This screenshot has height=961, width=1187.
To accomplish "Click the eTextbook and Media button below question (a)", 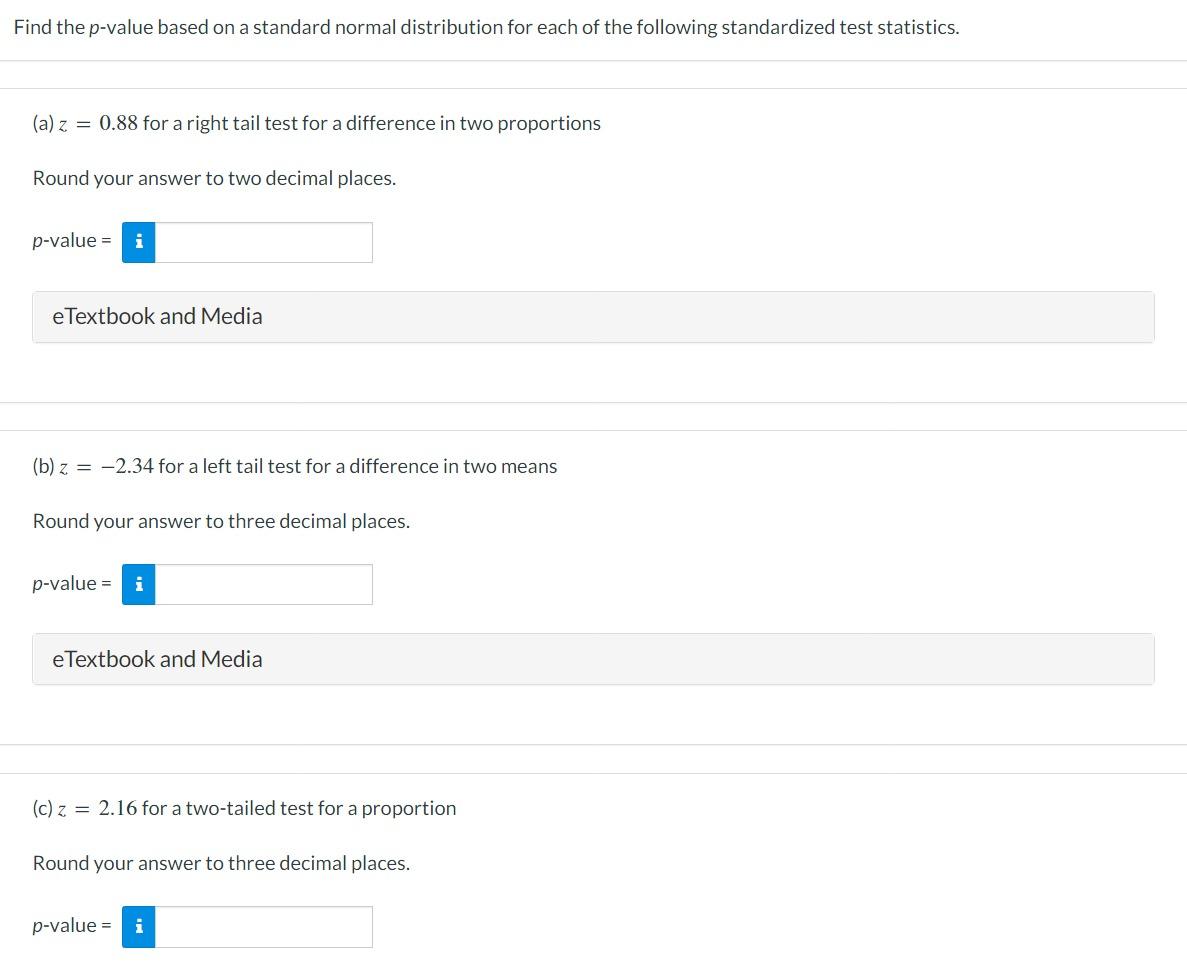I will 157,317.
